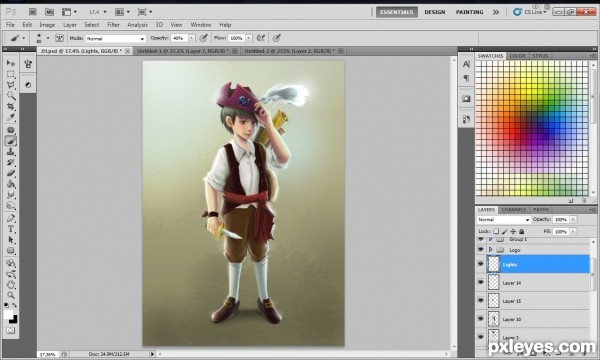Select the Move tool
The image size is (600, 360).
pos(11,63)
